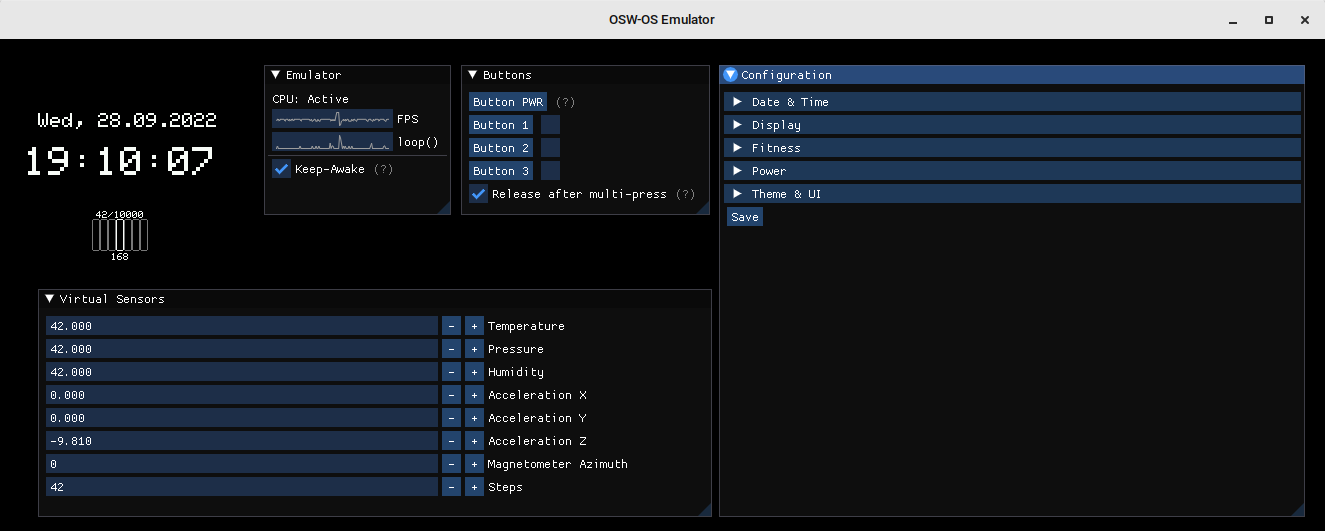Toggle the Keep-Awake checkbox
Image resolution: width=1325 pixels, height=531 pixels.
[x=281, y=169]
